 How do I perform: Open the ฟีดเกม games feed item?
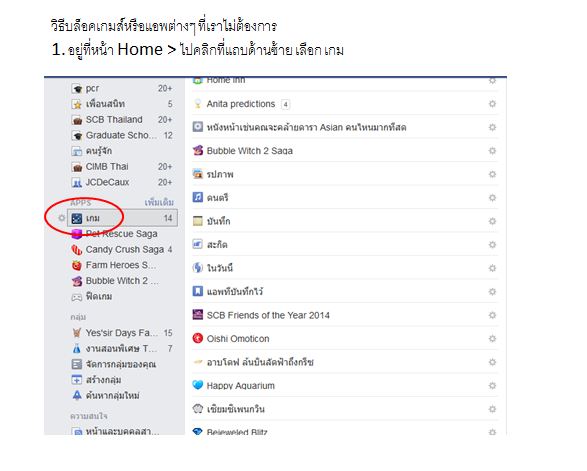[x=99, y=297]
